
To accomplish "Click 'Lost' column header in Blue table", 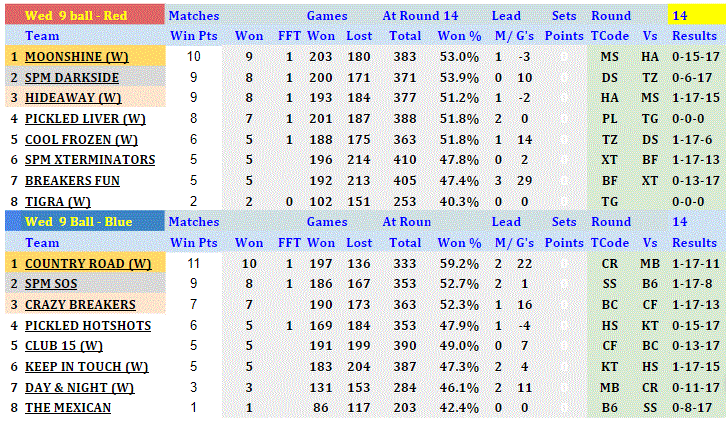I will coord(359,243).
